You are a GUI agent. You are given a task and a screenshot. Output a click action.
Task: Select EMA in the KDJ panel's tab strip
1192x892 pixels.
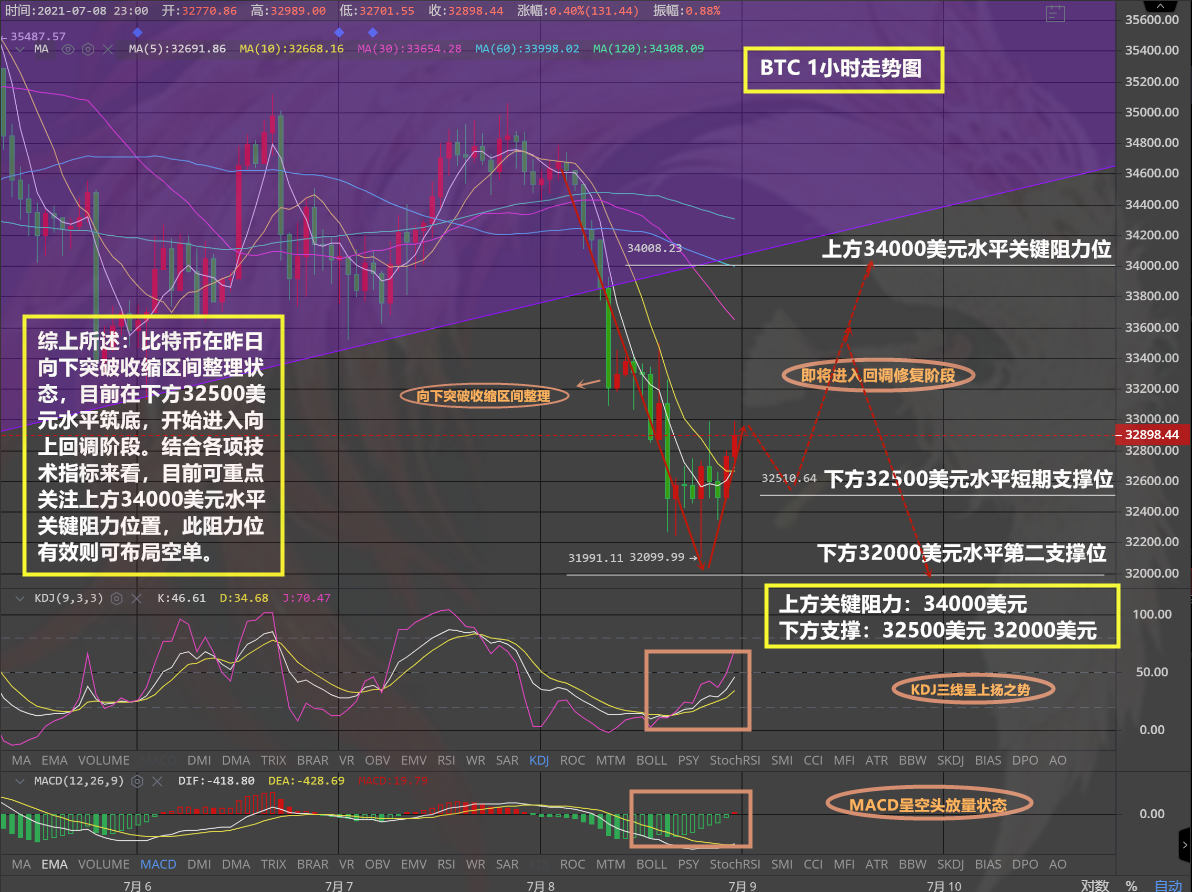point(55,760)
